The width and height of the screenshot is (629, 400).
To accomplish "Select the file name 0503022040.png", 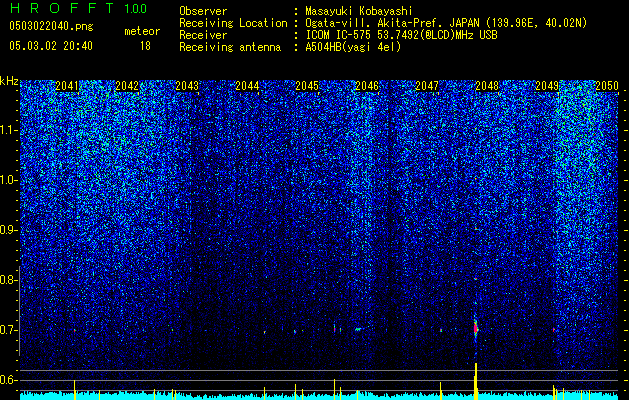I will tap(51, 26).
